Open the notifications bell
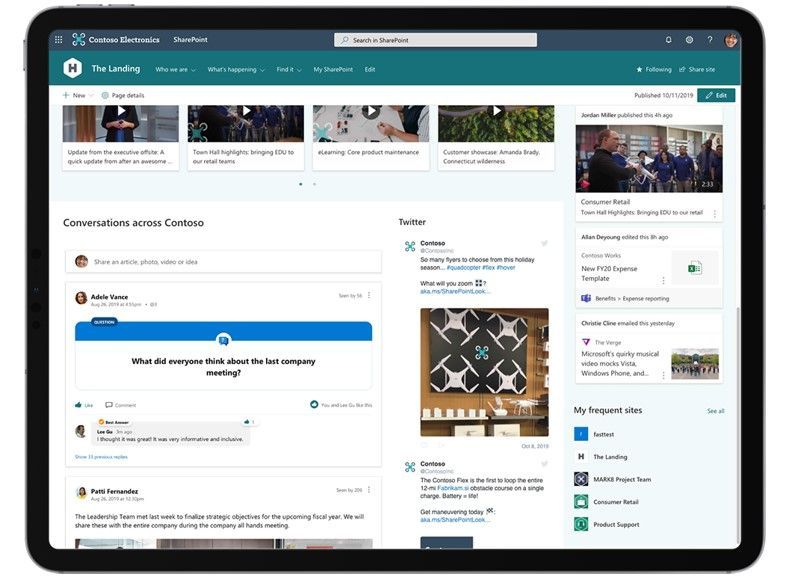The image size is (789, 578). coord(668,40)
